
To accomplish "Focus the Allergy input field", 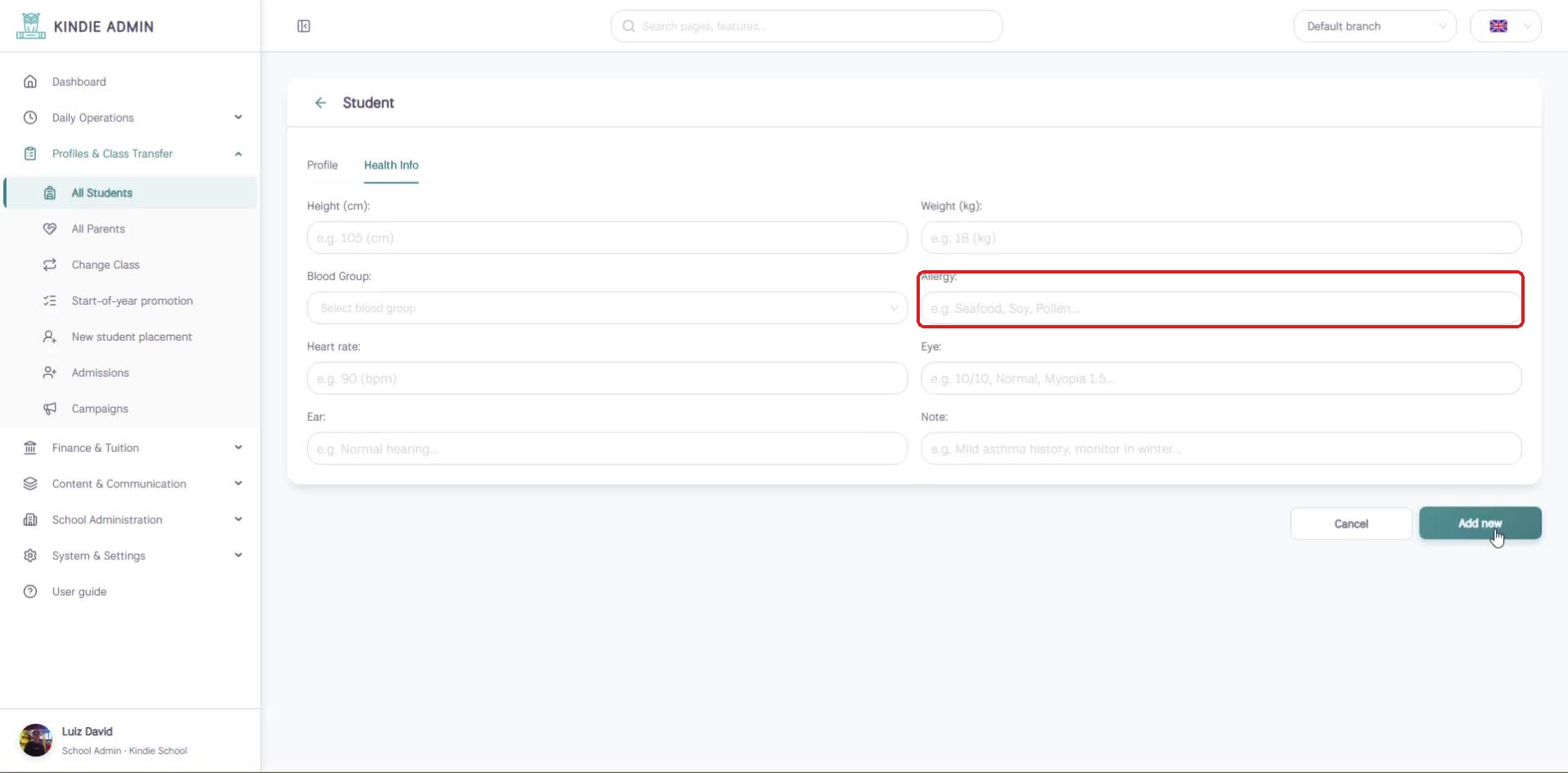I will 1221,308.
